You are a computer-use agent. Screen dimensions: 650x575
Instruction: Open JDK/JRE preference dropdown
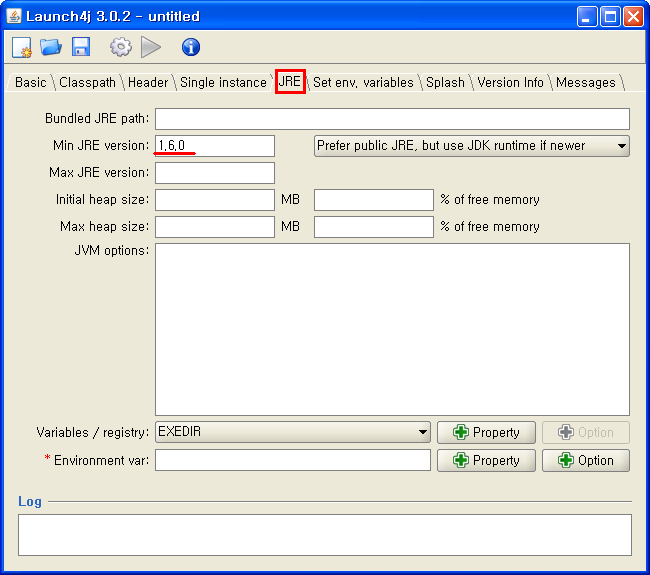coord(472,146)
